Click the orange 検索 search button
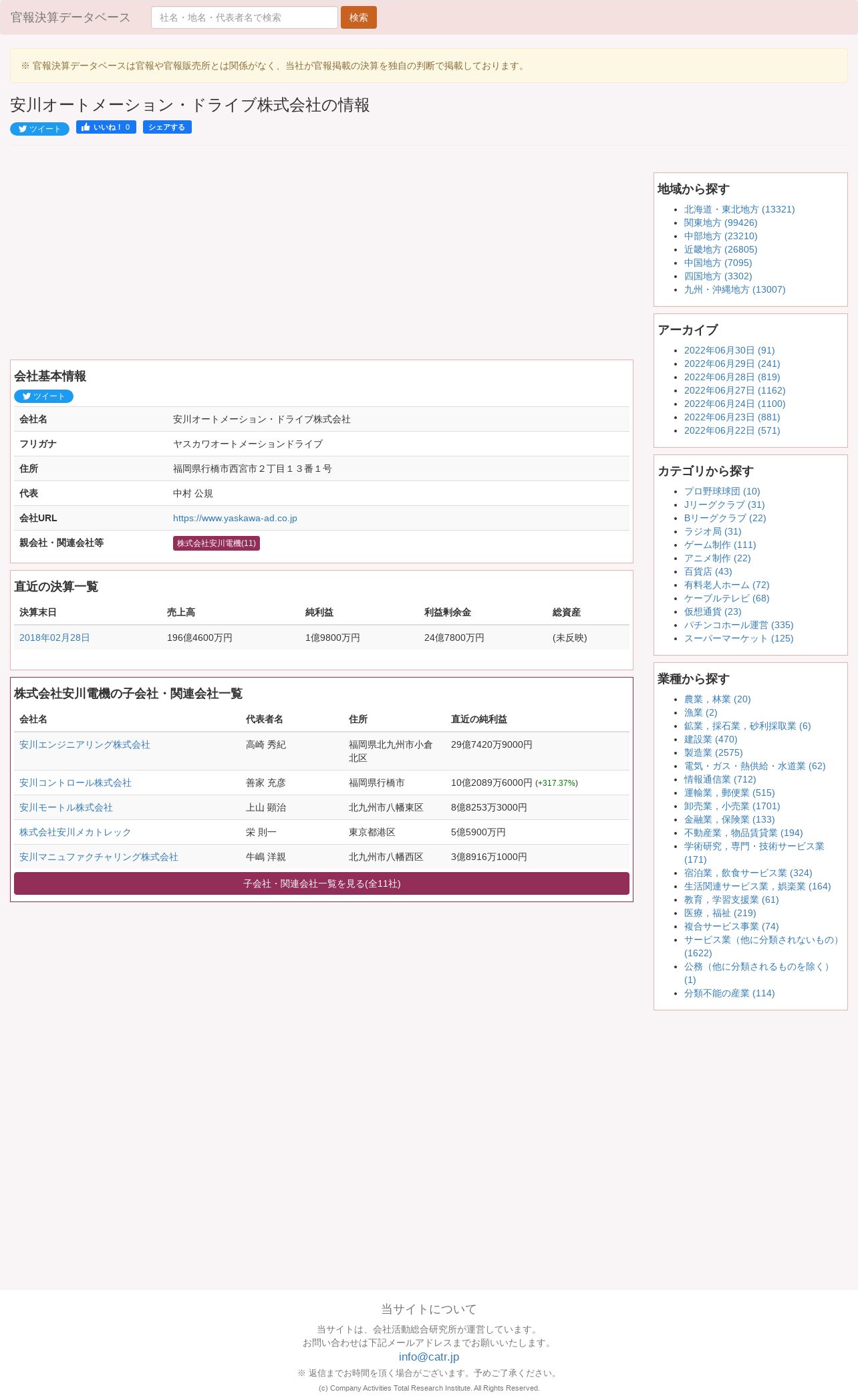The width and height of the screenshot is (858, 1400). [359, 17]
